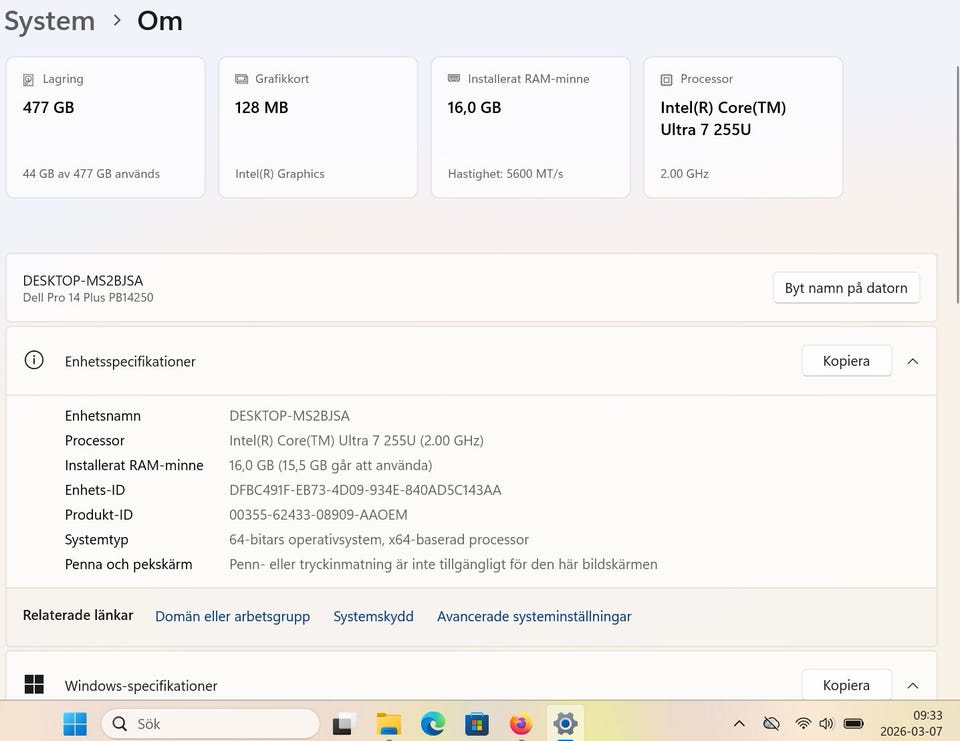Click the Settings gear taskbar icon
Image resolution: width=960 pixels, height=741 pixels.
[x=565, y=723]
